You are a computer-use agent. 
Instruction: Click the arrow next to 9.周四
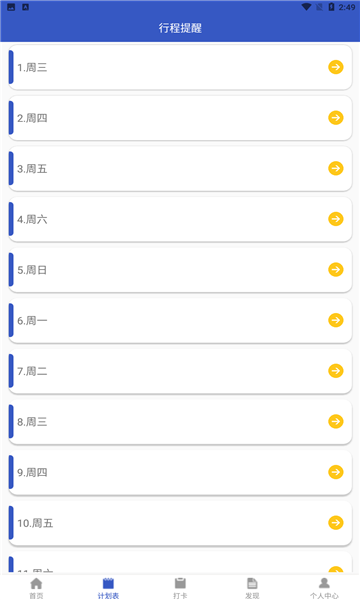point(336,472)
